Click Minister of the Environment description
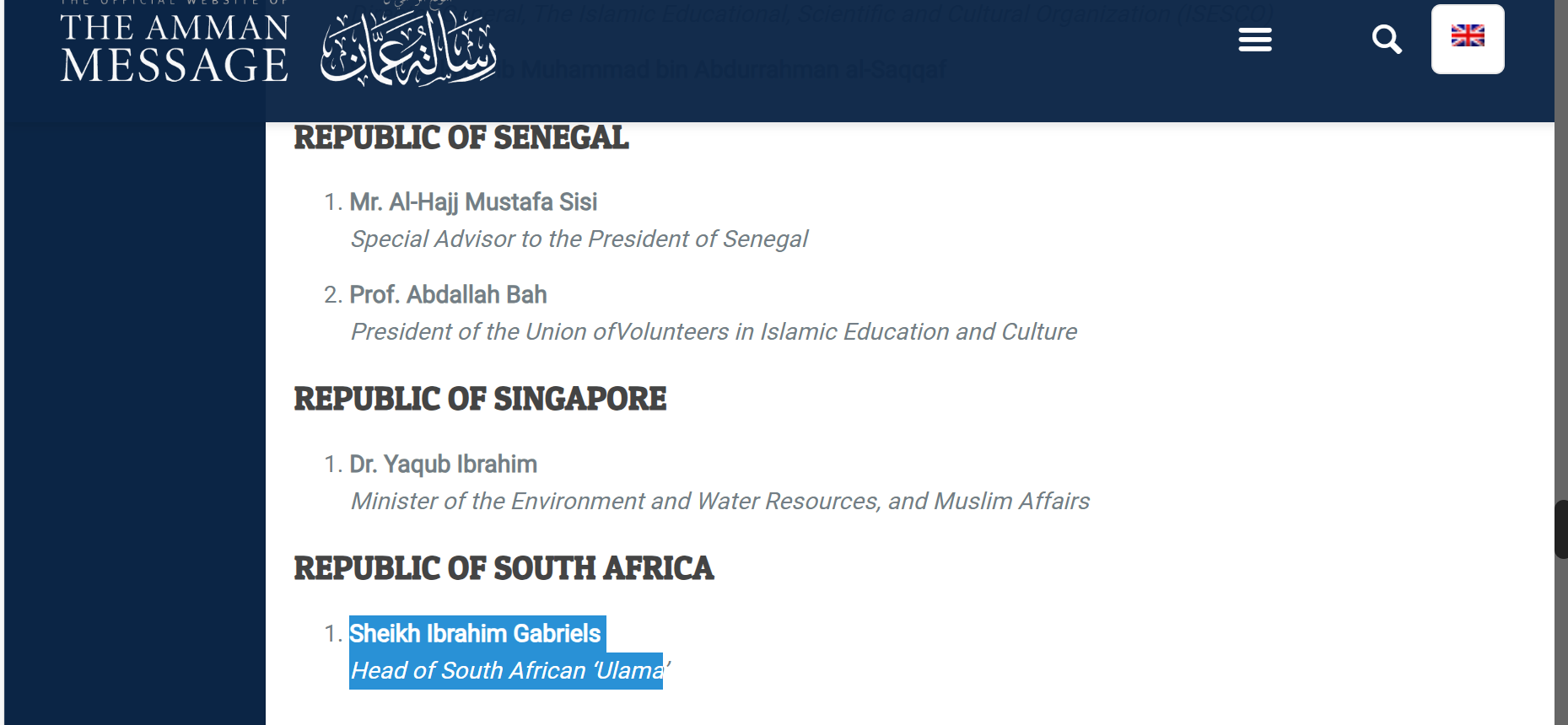 pos(720,502)
